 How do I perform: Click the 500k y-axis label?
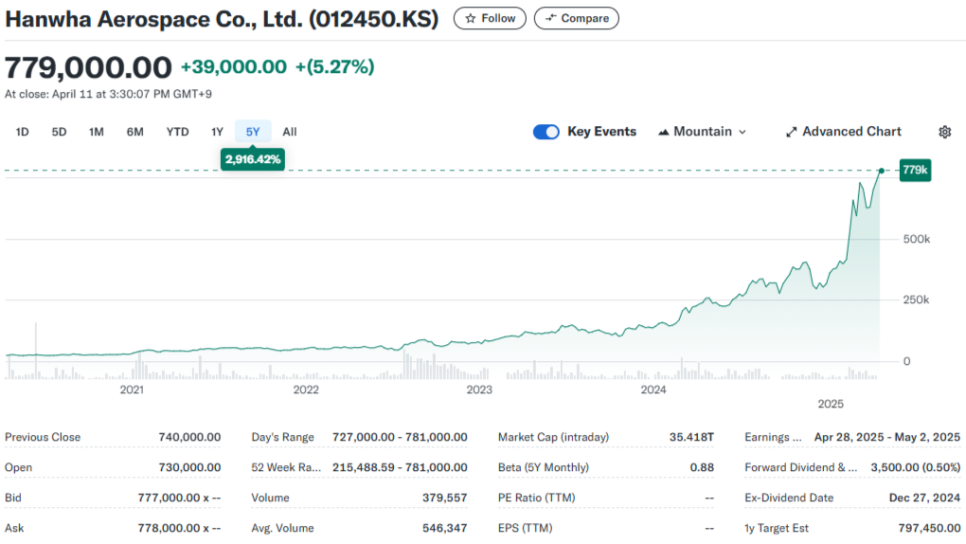click(x=916, y=239)
